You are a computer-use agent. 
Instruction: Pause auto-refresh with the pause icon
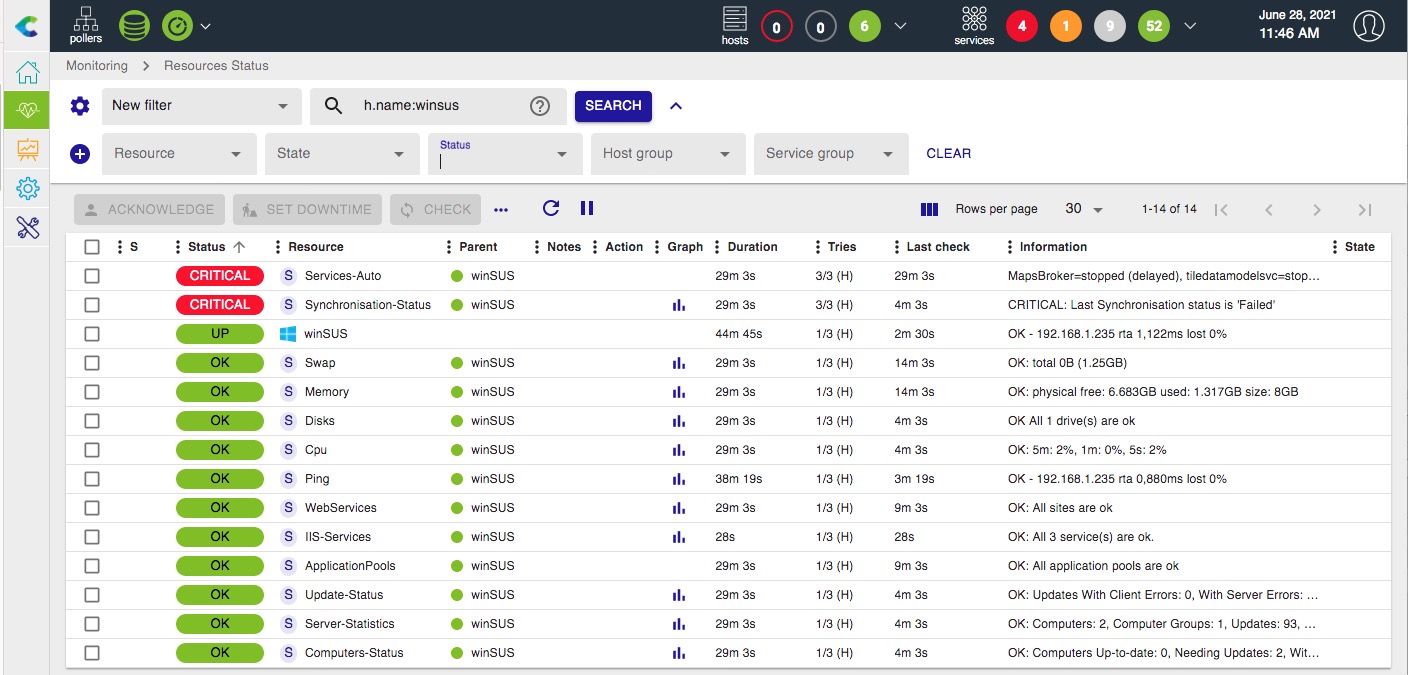click(587, 208)
